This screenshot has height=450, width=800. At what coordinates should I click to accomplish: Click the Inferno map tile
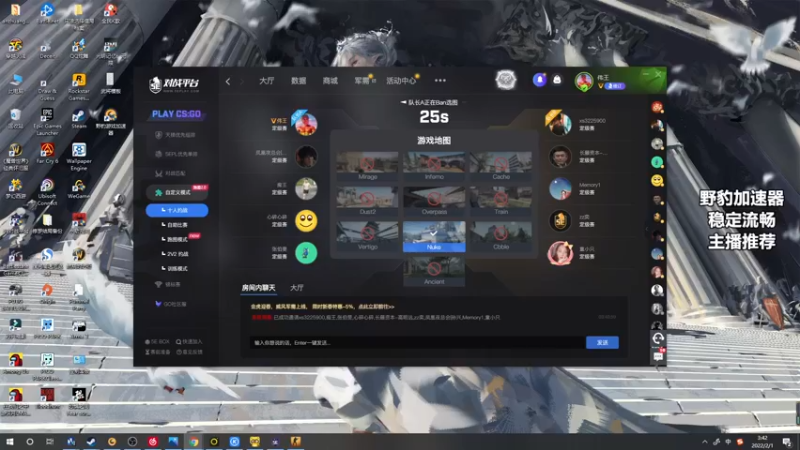(434, 166)
